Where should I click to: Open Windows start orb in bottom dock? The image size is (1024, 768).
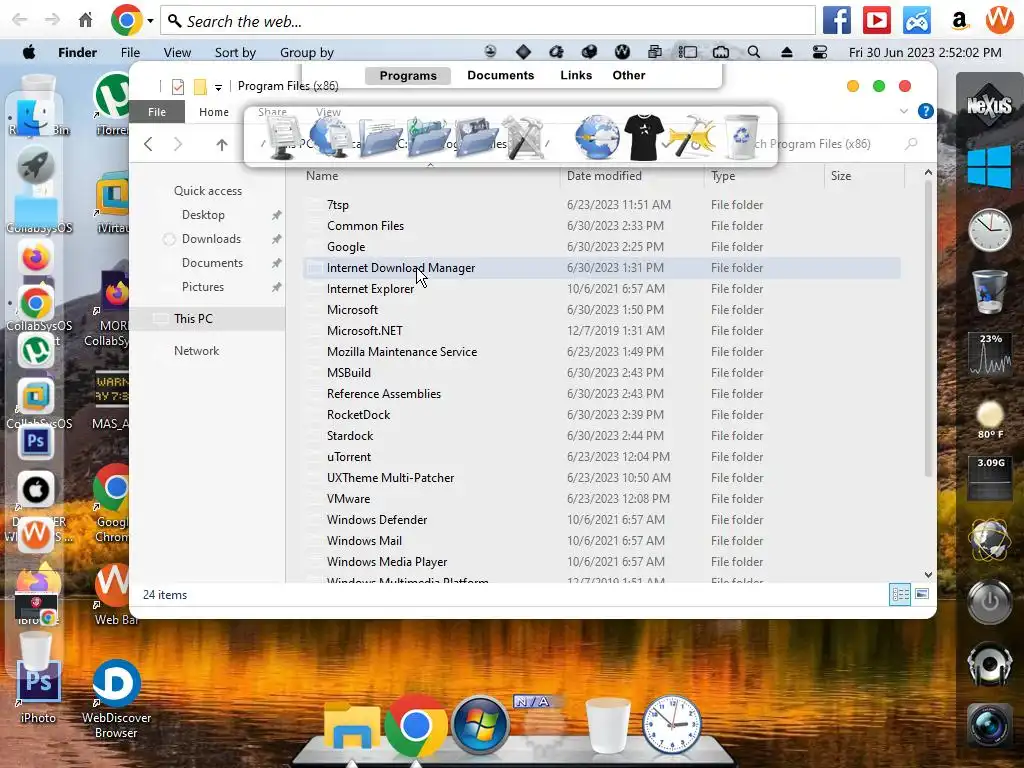click(x=480, y=725)
